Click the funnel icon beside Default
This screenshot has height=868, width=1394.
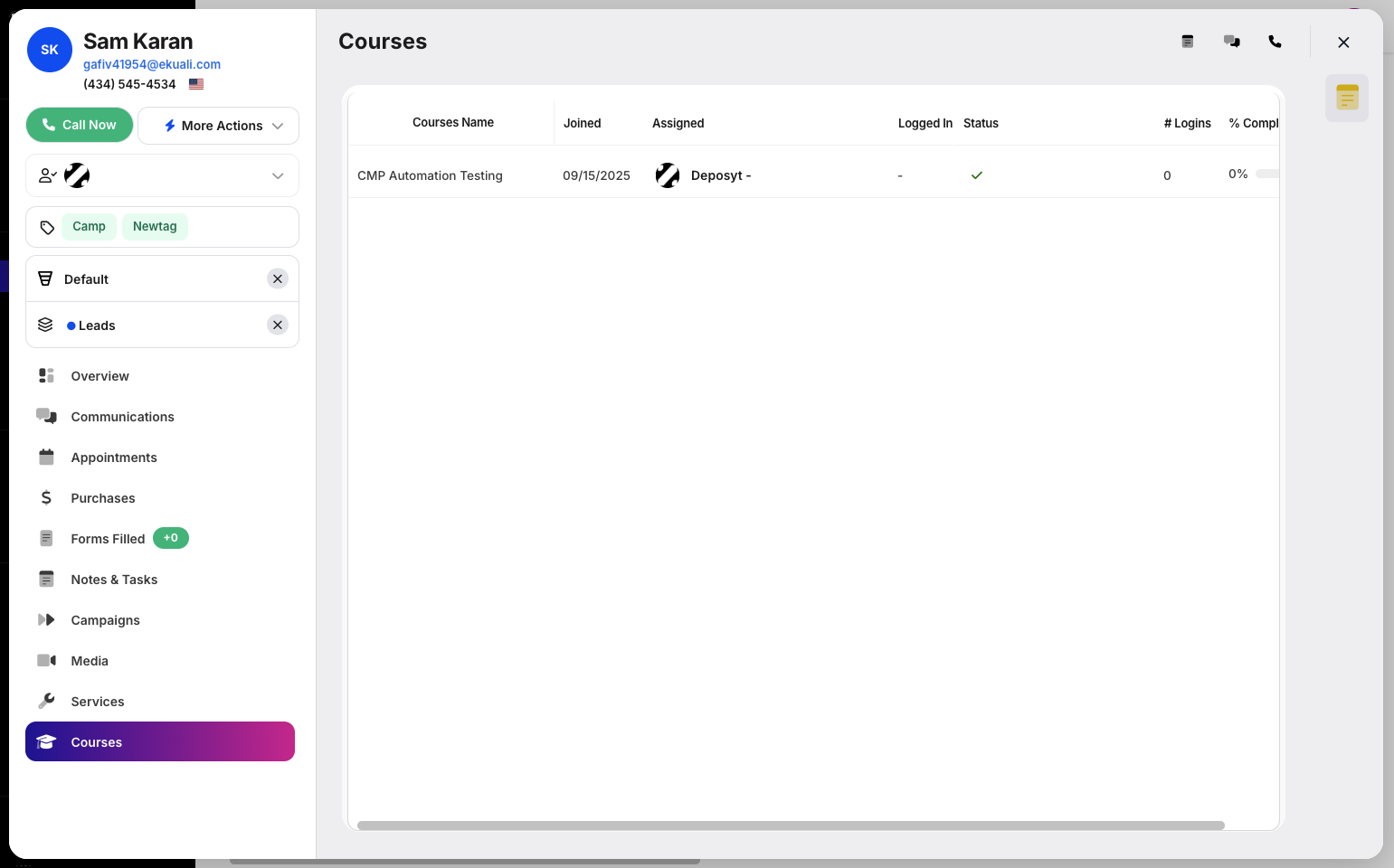click(x=45, y=278)
